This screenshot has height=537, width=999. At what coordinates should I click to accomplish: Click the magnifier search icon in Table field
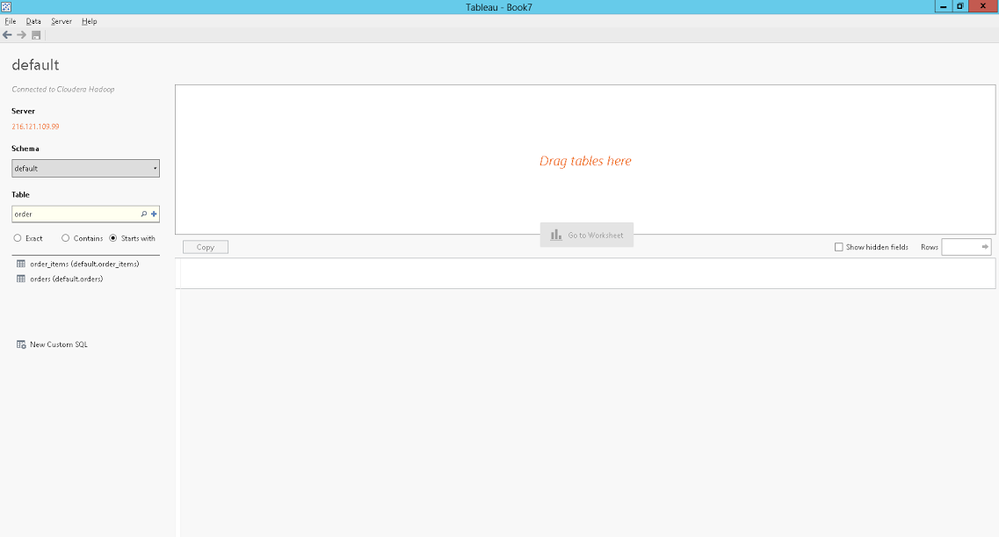[144, 214]
